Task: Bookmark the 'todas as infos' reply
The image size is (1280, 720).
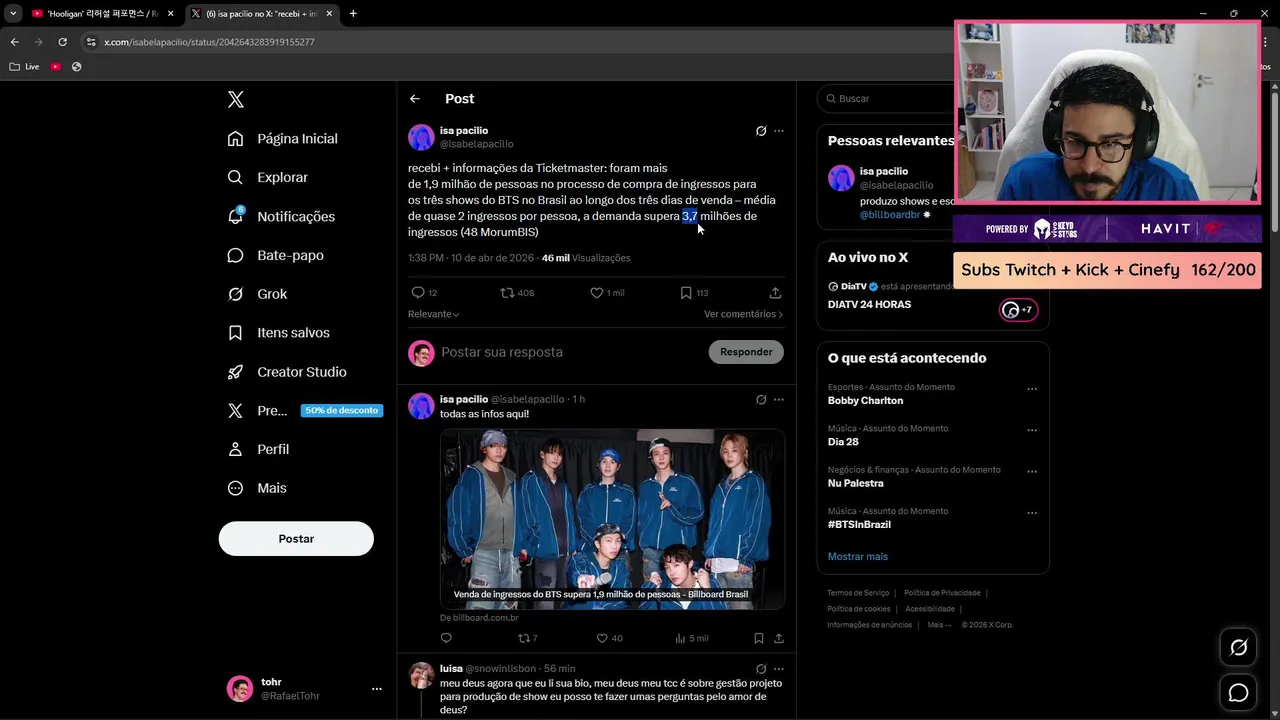Action: coord(758,638)
